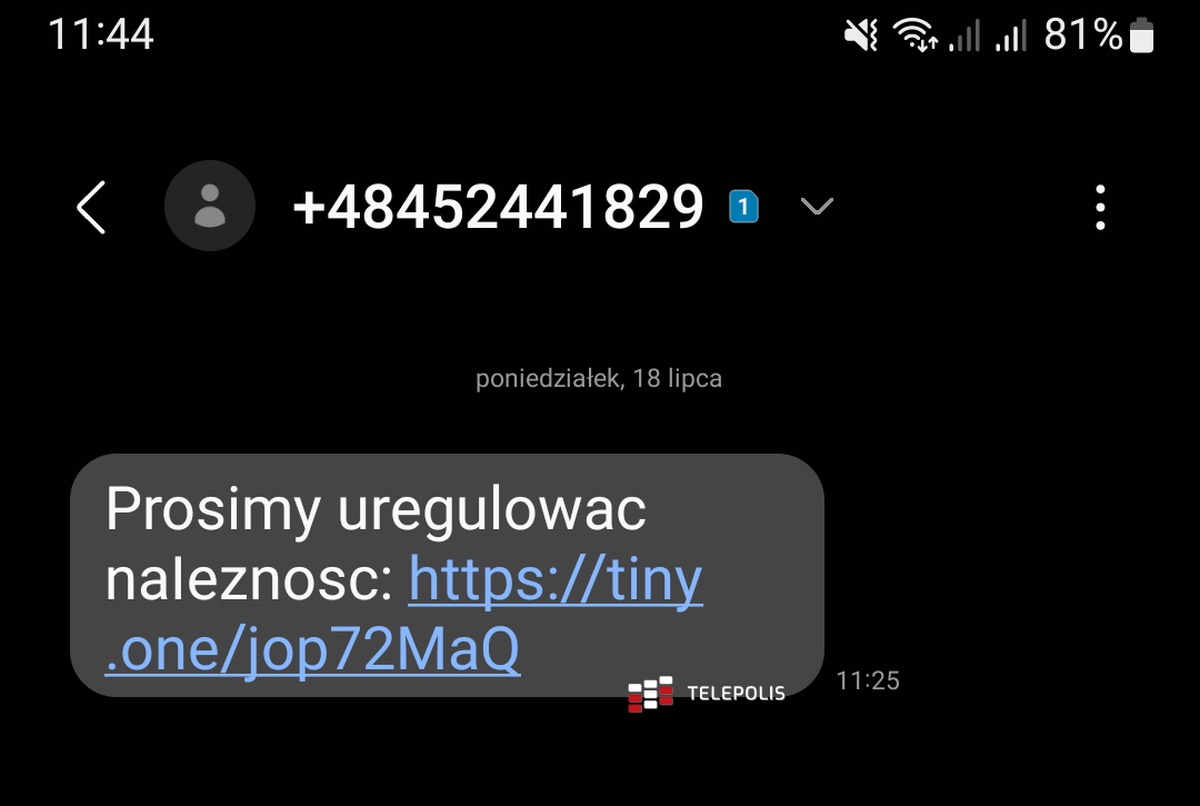Open the https://tiny link in the message
Image resolution: width=1200 pixels, height=806 pixels.
pyautogui.click(x=555, y=580)
